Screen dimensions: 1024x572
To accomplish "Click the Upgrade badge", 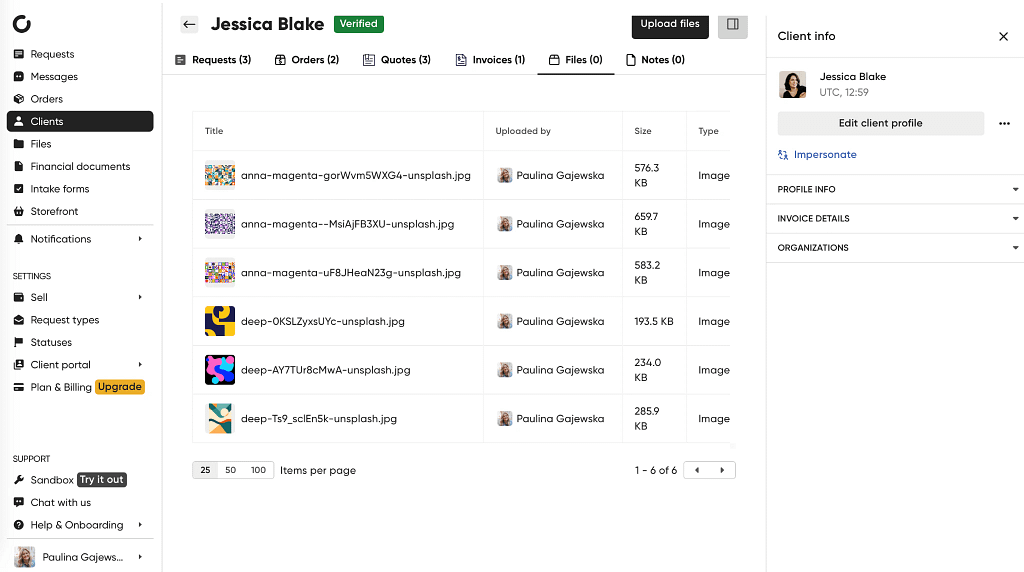I will (120, 387).
